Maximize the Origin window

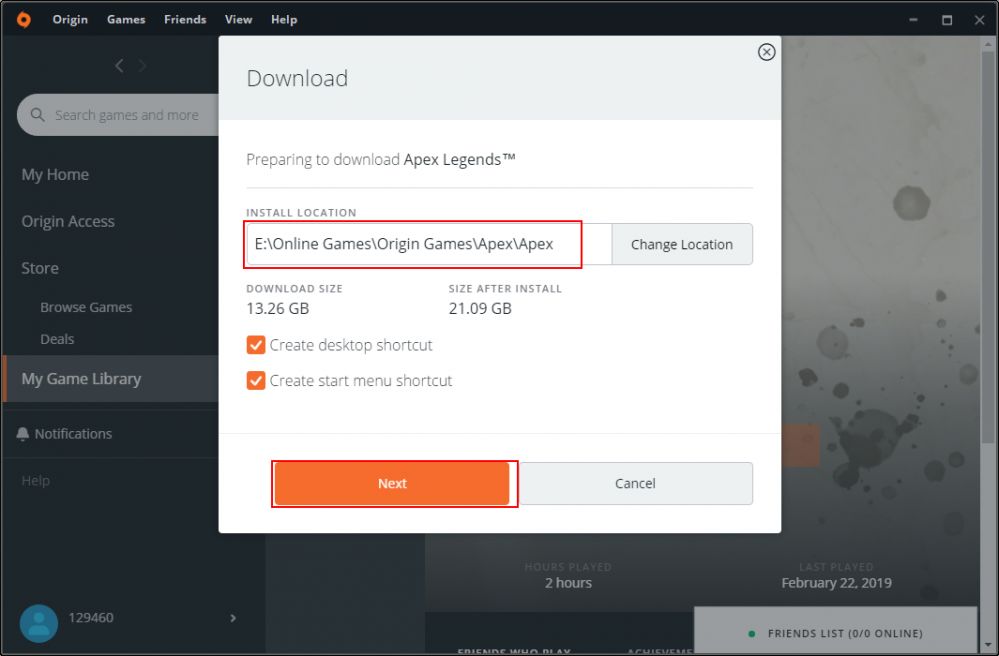947,20
